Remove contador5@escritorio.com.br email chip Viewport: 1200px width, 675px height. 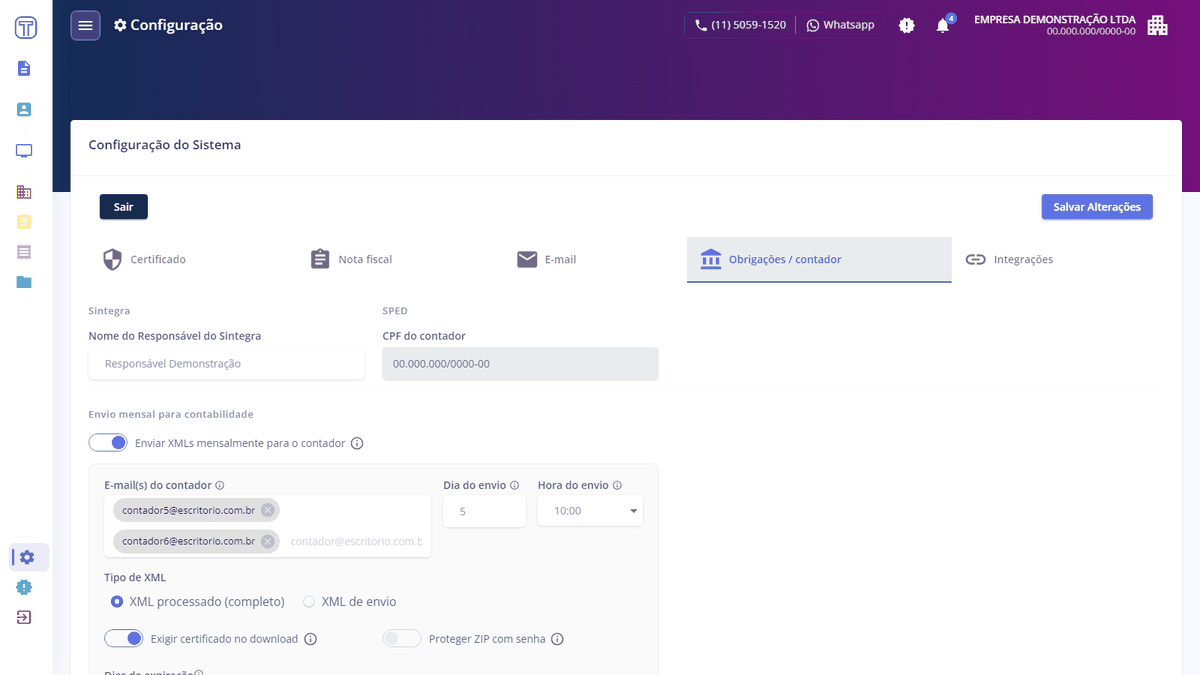[x=267, y=510]
